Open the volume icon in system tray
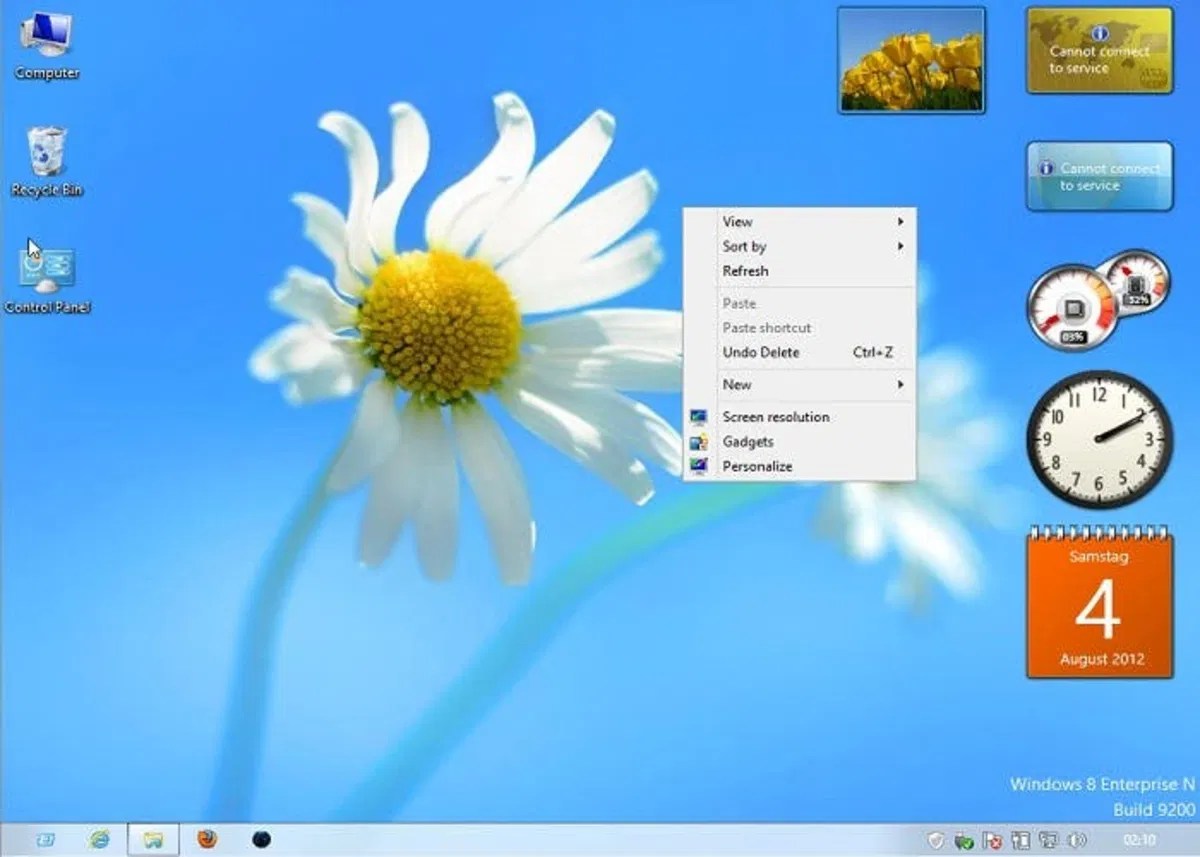Viewport: 1200px width, 857px height. coord(1076,842)
